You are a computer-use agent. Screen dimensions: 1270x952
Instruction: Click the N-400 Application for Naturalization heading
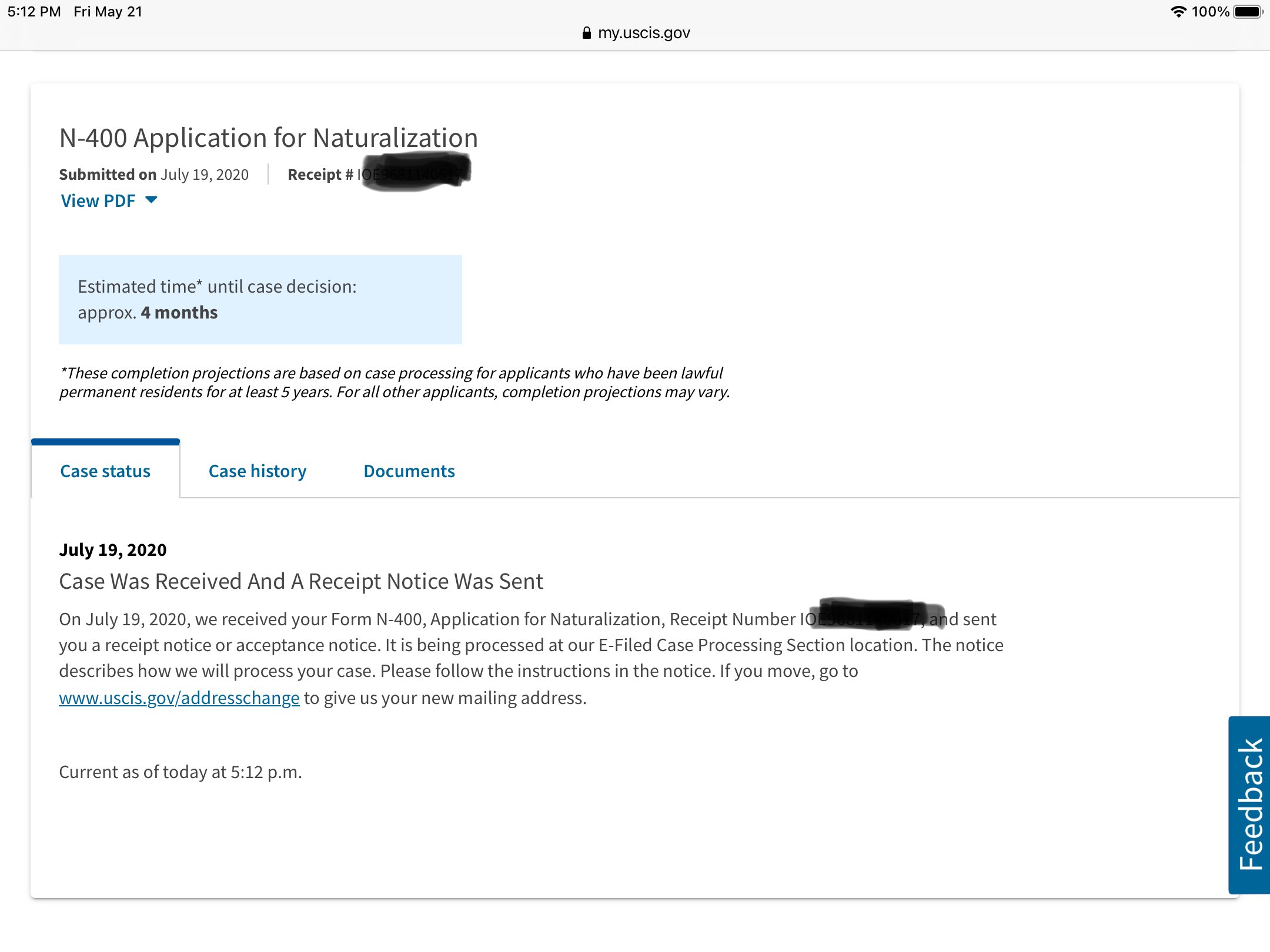(x=268, y=138)
